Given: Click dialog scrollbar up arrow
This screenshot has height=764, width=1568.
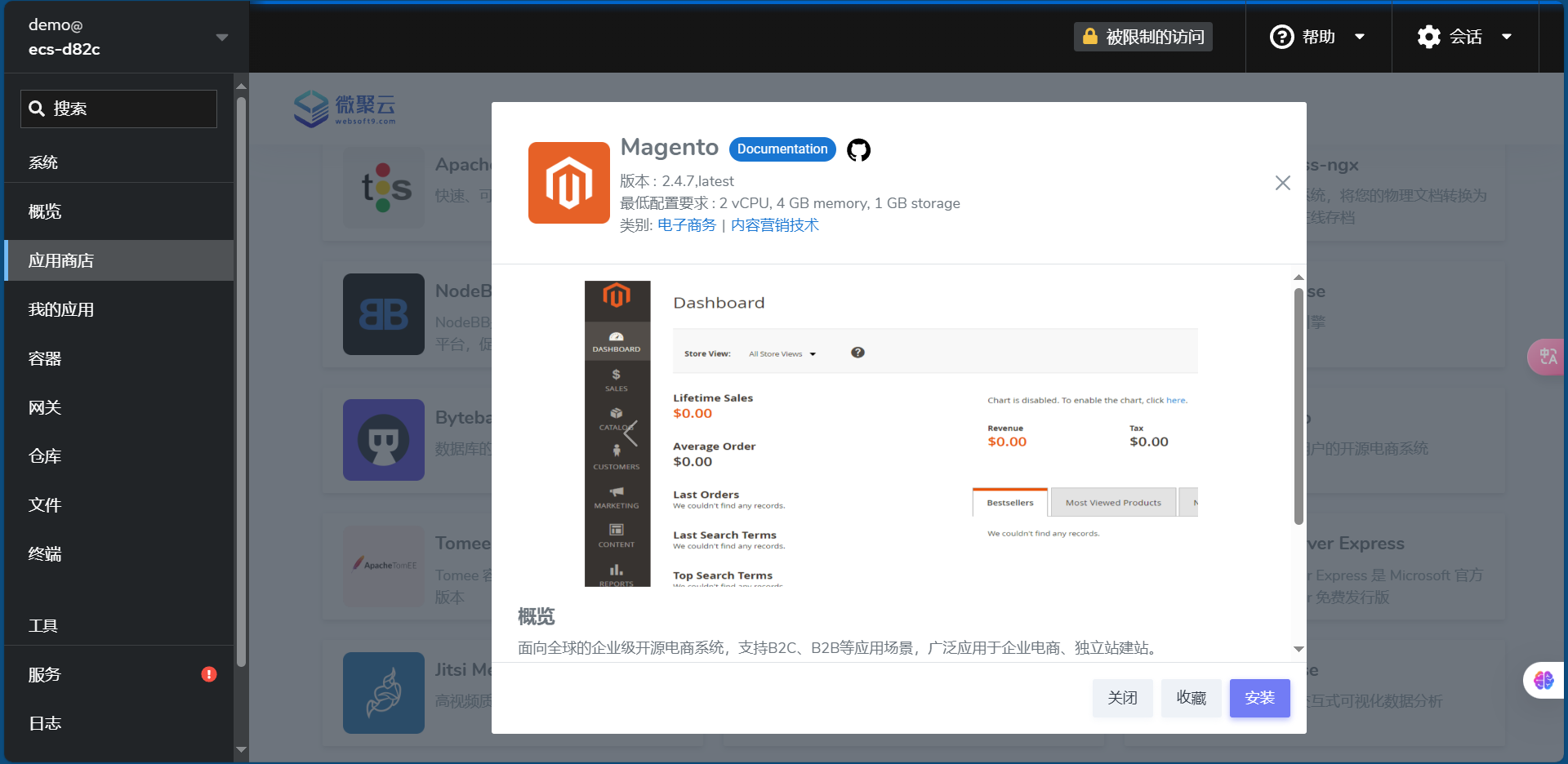Looking at the screenshot, I should click(1298, 278).
